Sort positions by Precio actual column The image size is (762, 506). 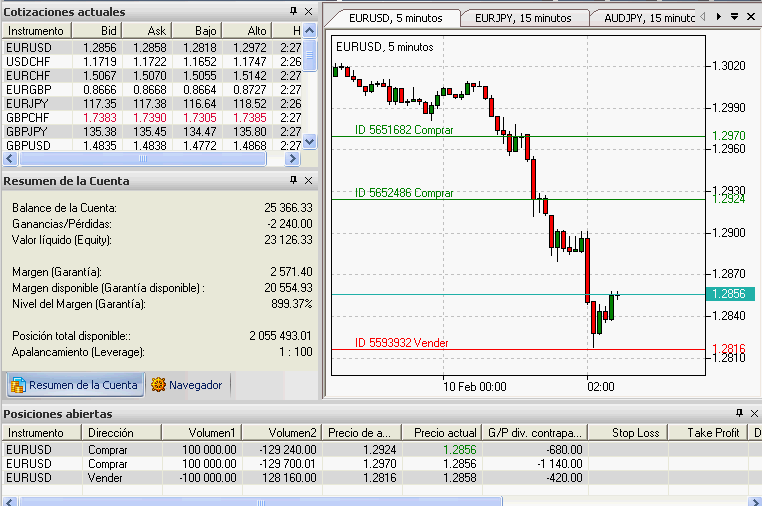click(442, 433)
